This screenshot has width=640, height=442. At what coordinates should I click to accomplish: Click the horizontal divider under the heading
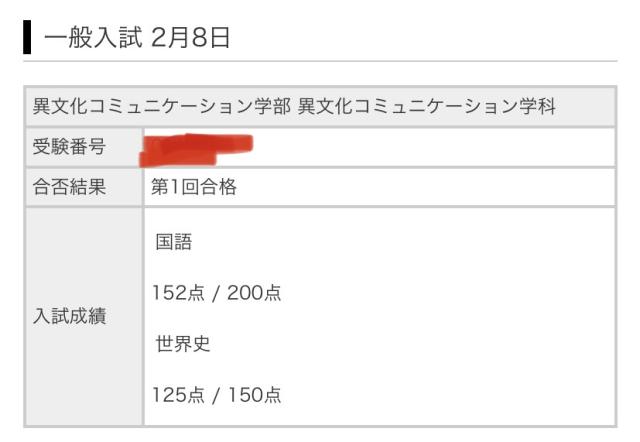tap(320, 62)
